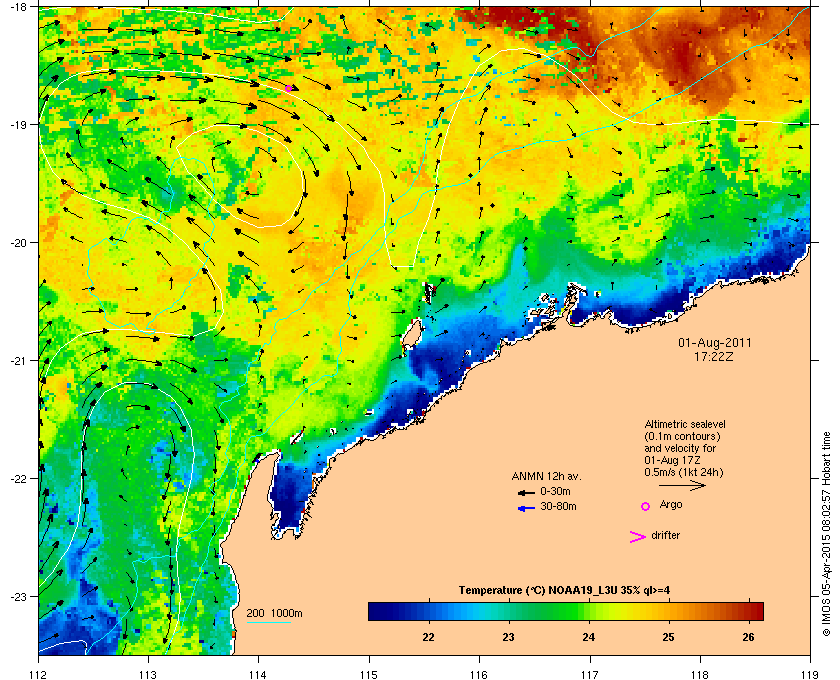Click the '0-30m' legend label

point(555,491)
